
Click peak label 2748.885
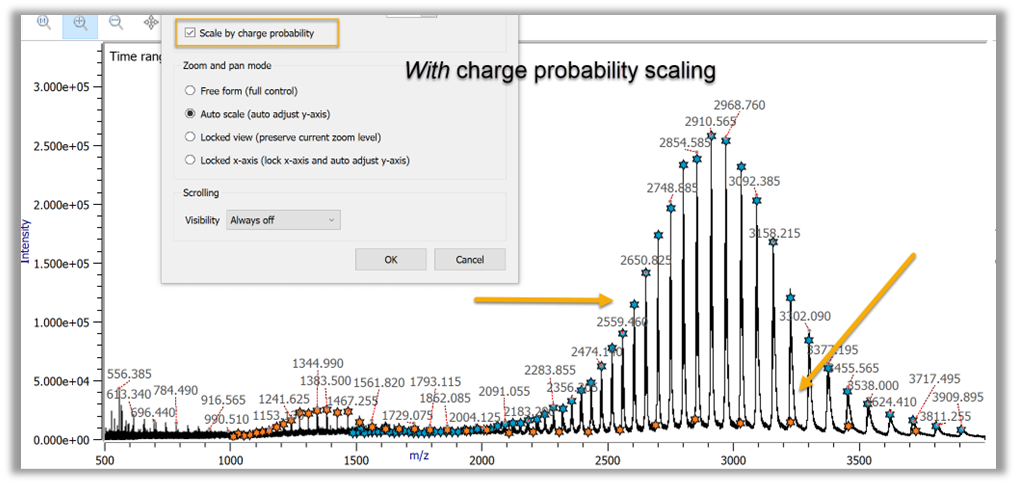tap(673, 188)
